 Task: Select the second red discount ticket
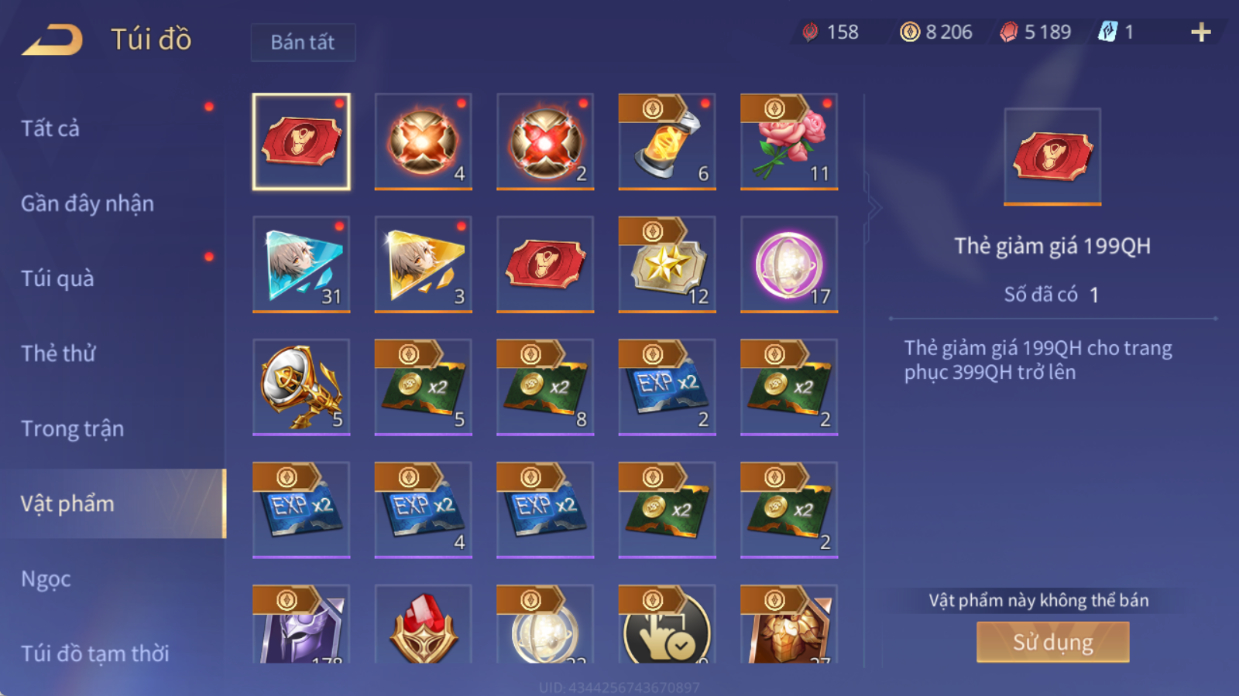coord(545,264)
